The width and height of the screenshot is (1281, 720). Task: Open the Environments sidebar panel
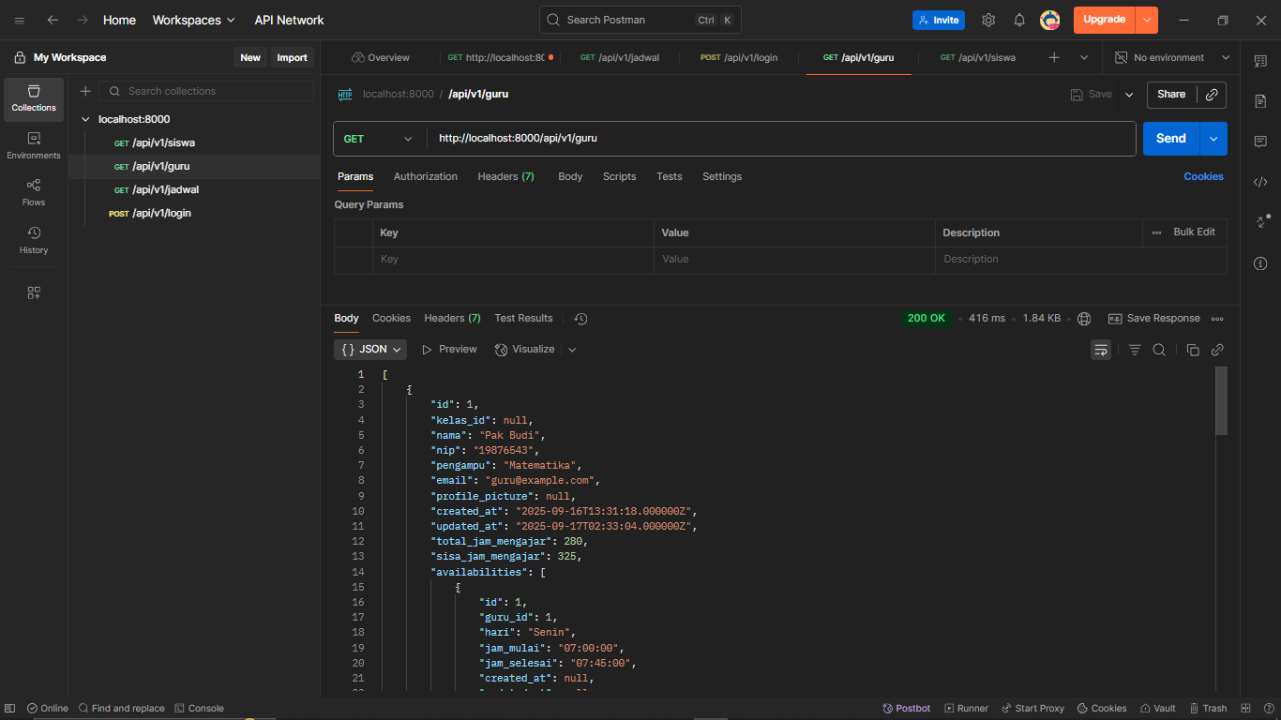34,145
